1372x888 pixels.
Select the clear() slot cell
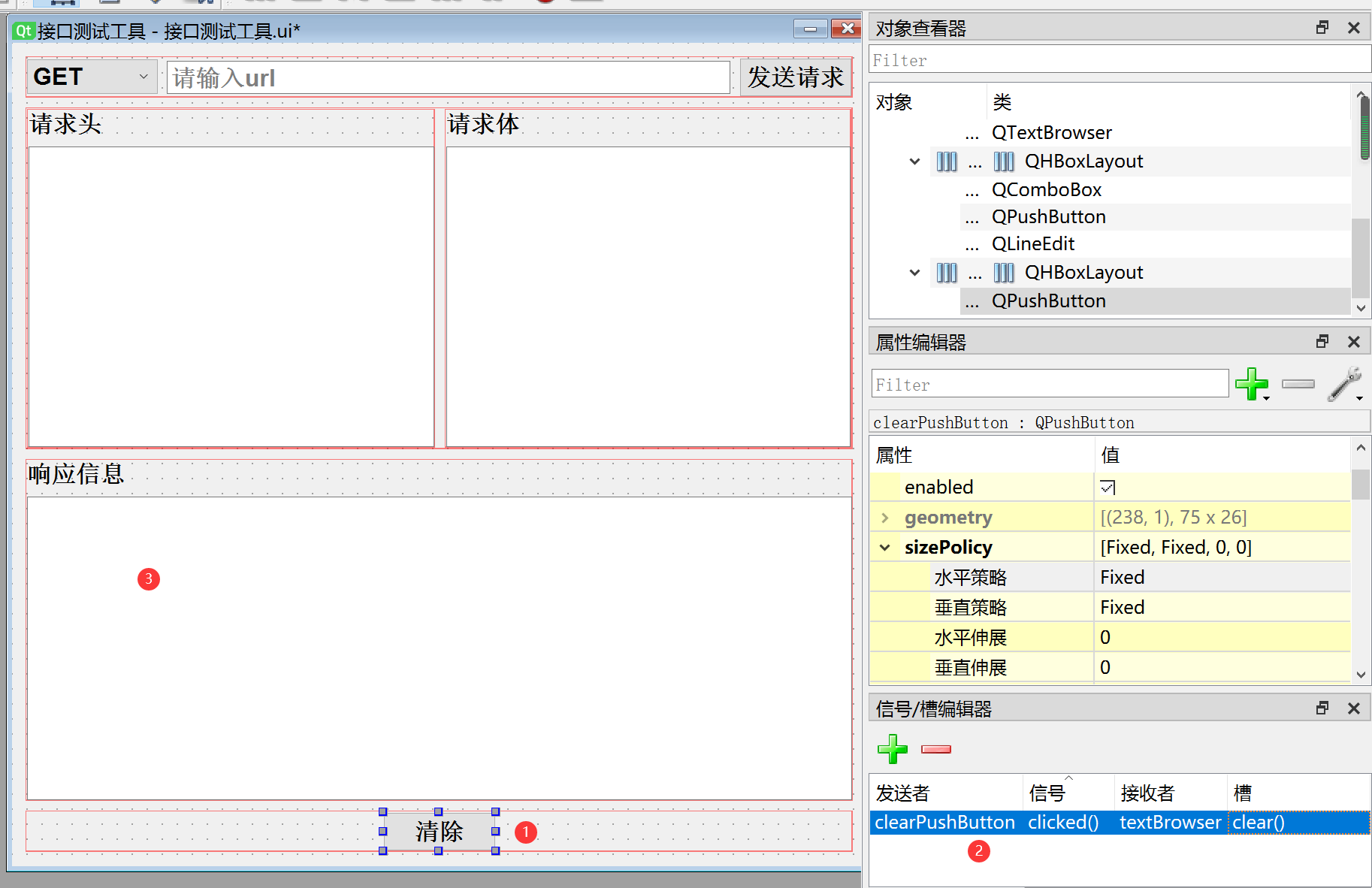(1299, 823)
